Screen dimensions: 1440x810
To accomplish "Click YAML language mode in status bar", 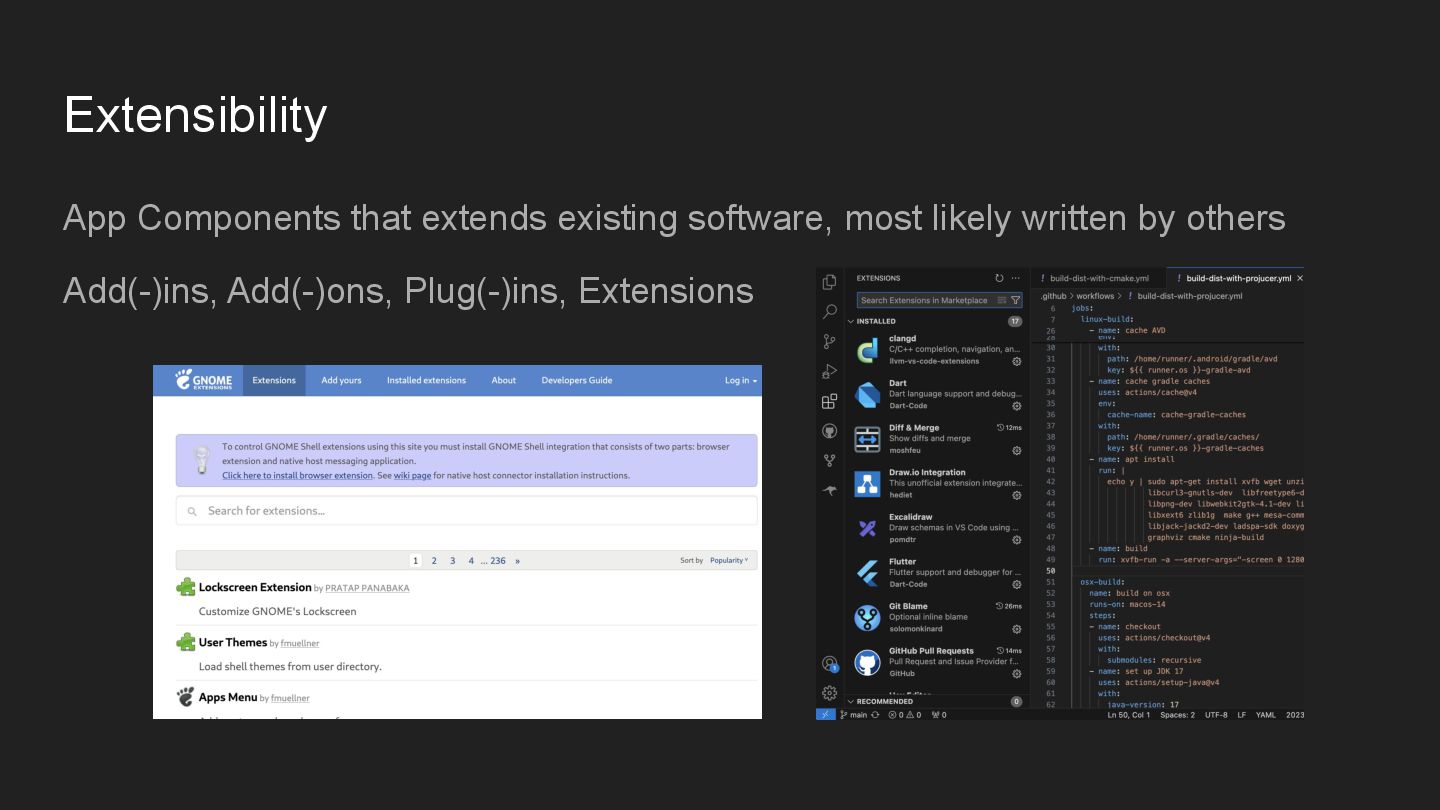I will coord(1265,715).
